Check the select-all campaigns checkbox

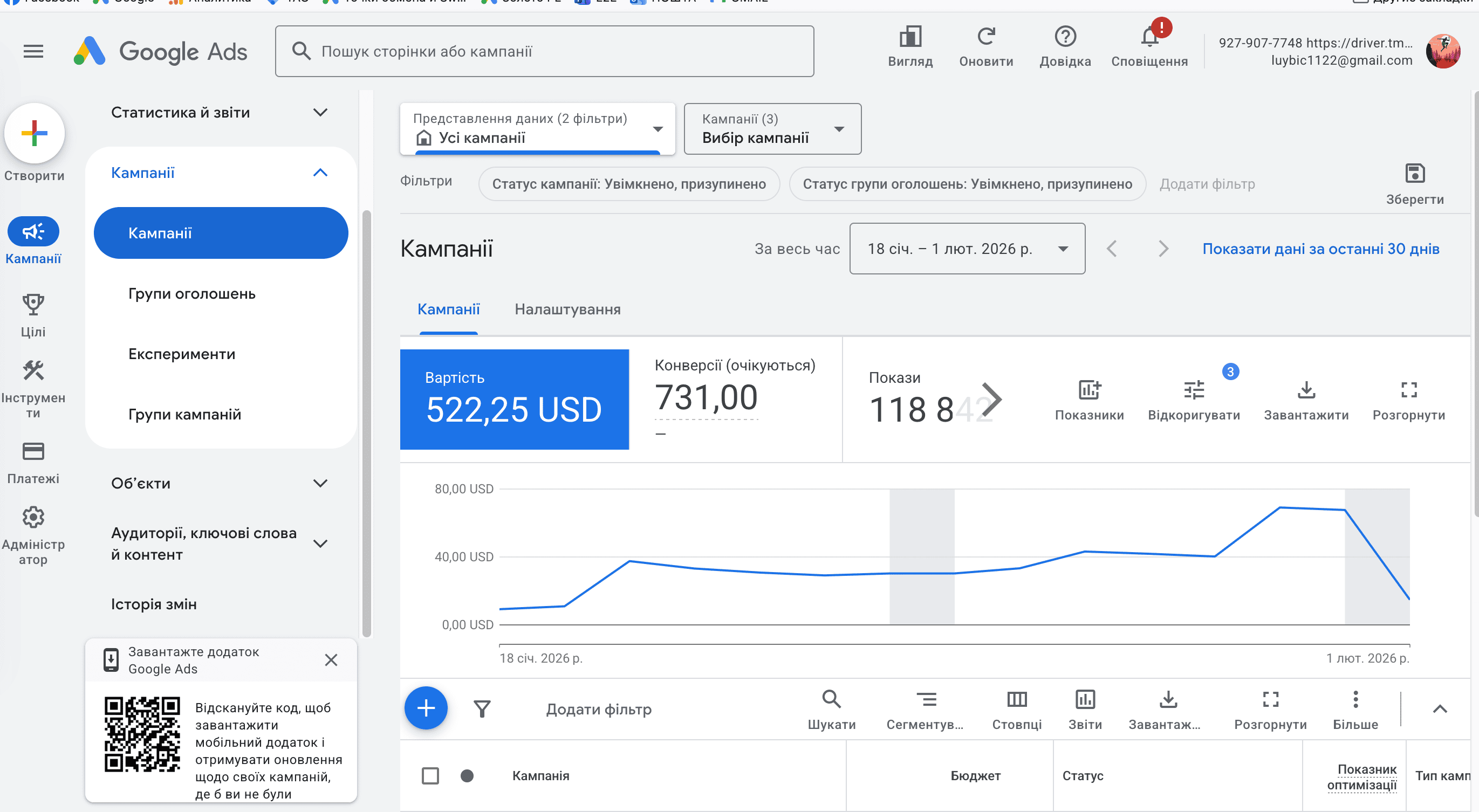click(x=430, y=776)
